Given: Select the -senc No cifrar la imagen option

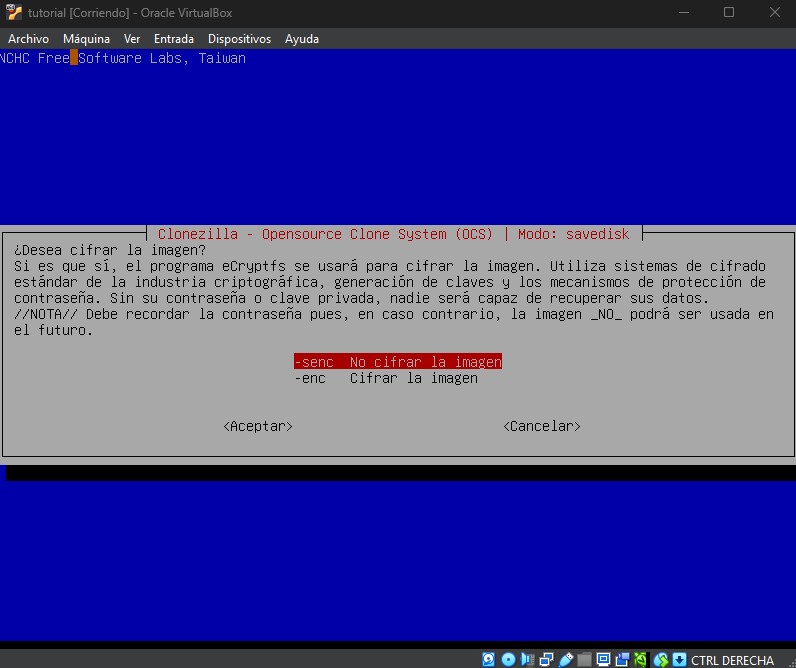Looking at the screenshot, I should pyautogui.click(x=398, y=362).
